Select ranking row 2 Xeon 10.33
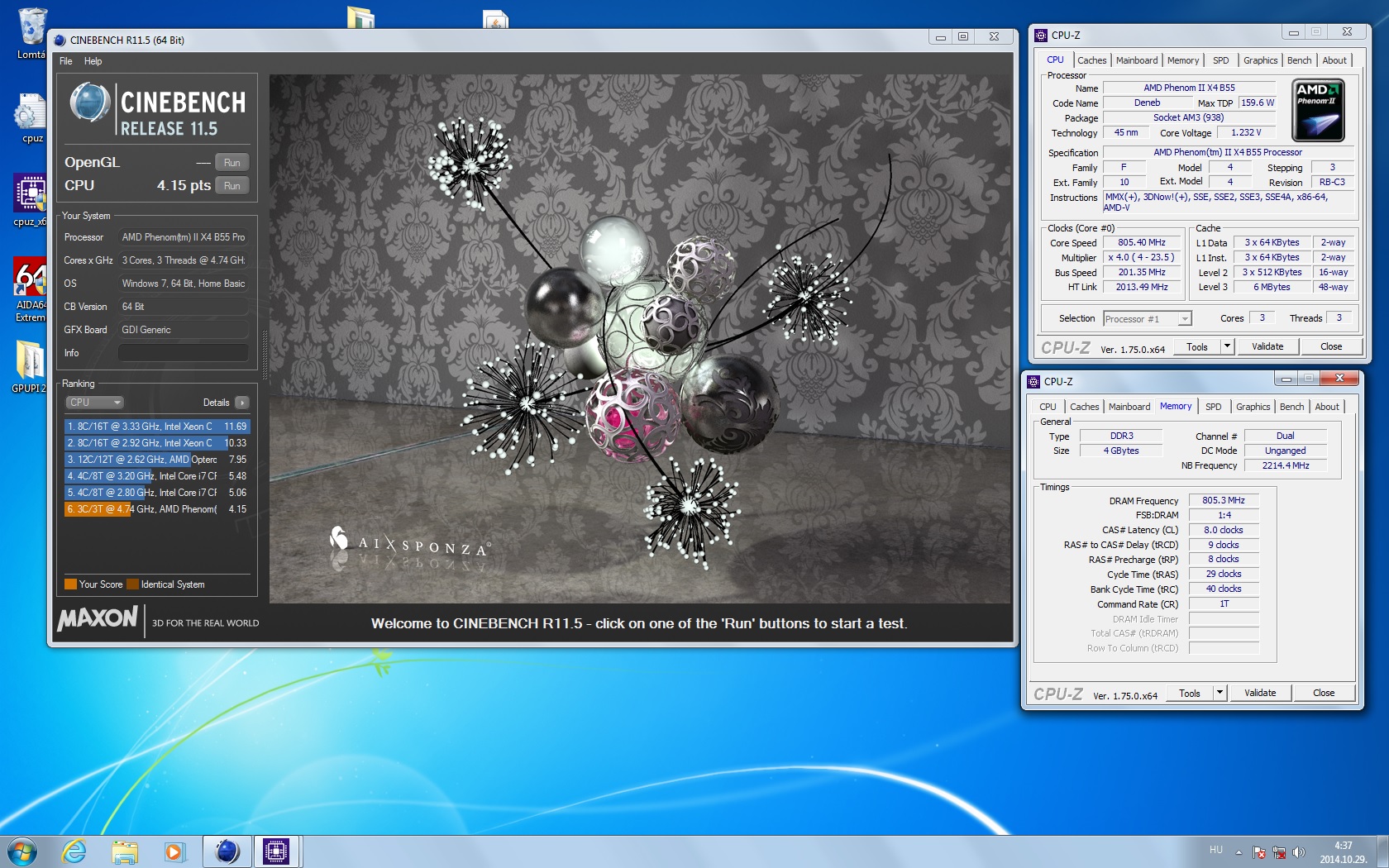This screenshot has width=1389, height=868. (x=157, y=443)
